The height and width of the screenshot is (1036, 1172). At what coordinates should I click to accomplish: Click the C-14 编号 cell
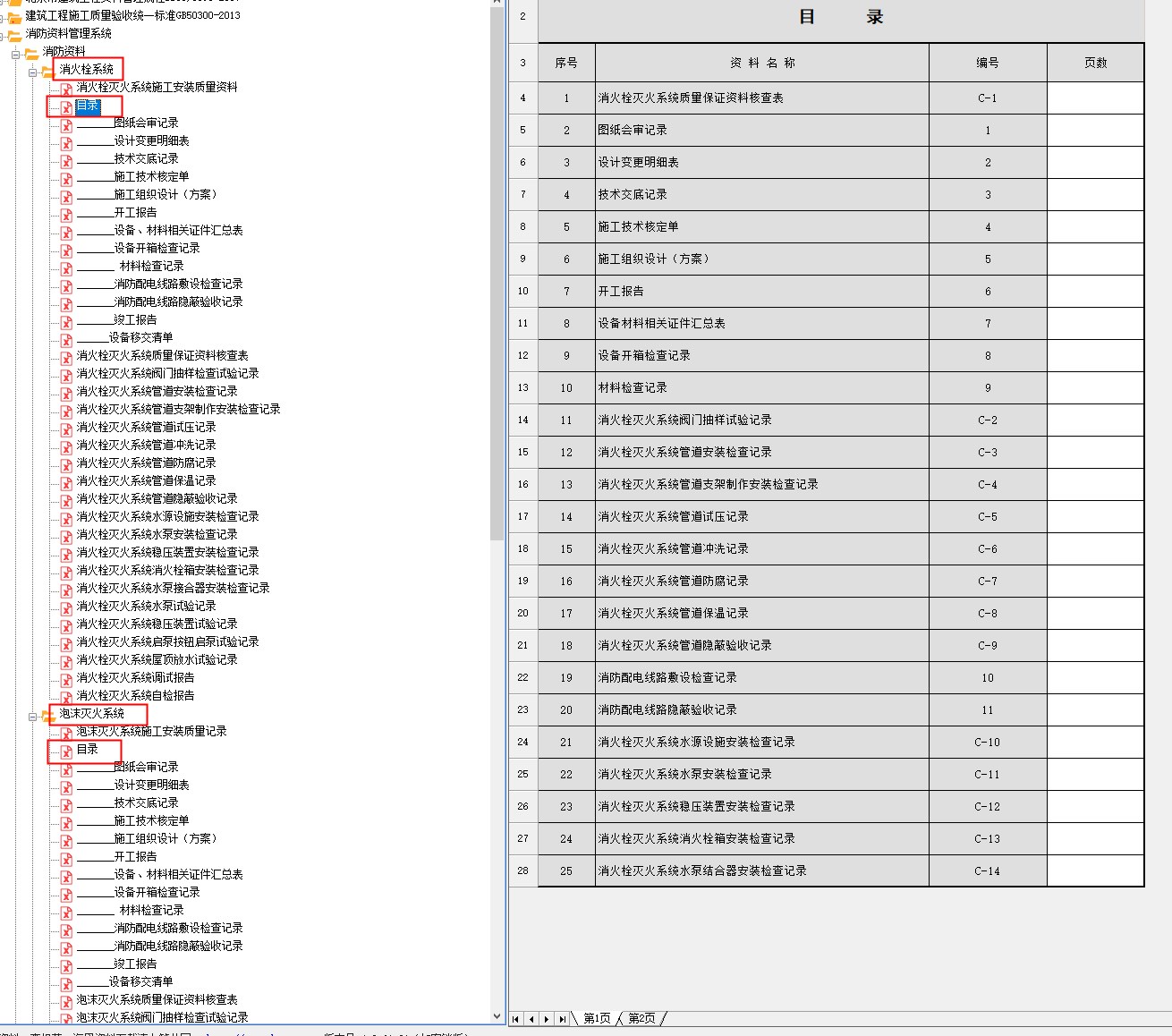tap(988, 871)
